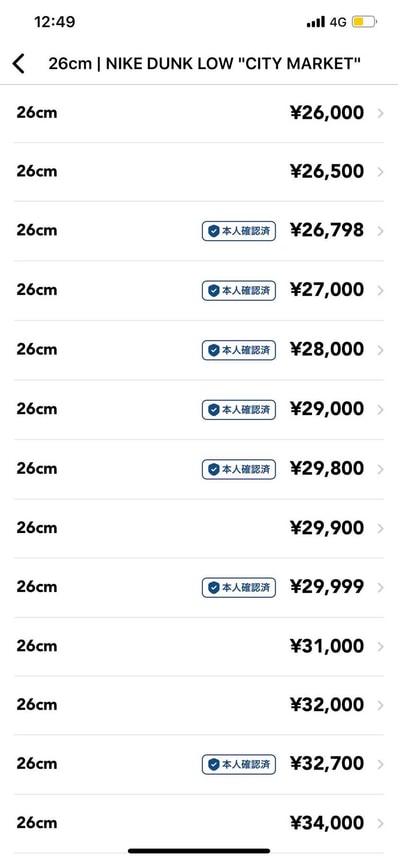The height and width of the screenshot is (861, 398).
Task: Tap the 26cm label in ¥28,000 row
Action: point(36,349)
